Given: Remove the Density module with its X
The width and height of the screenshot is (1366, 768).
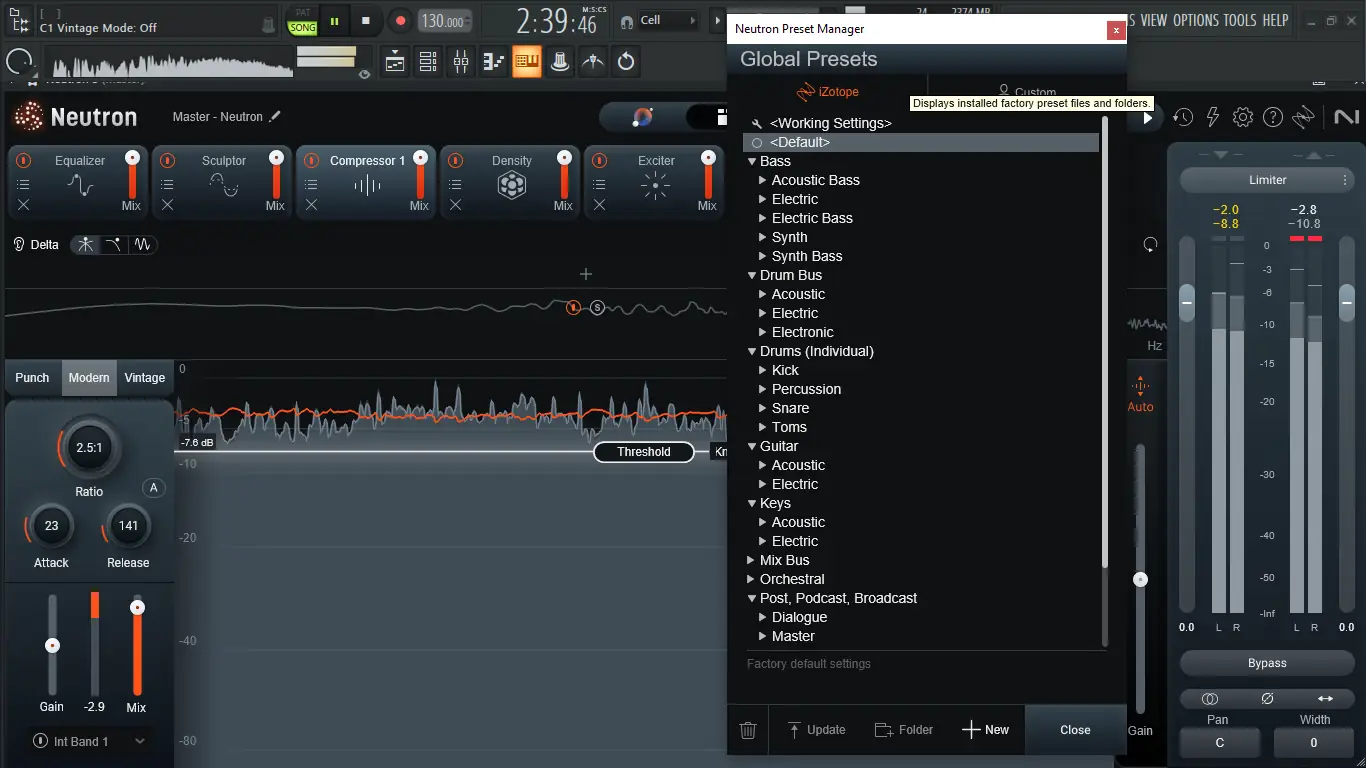Looking at the screenshot, I should 455,205.
